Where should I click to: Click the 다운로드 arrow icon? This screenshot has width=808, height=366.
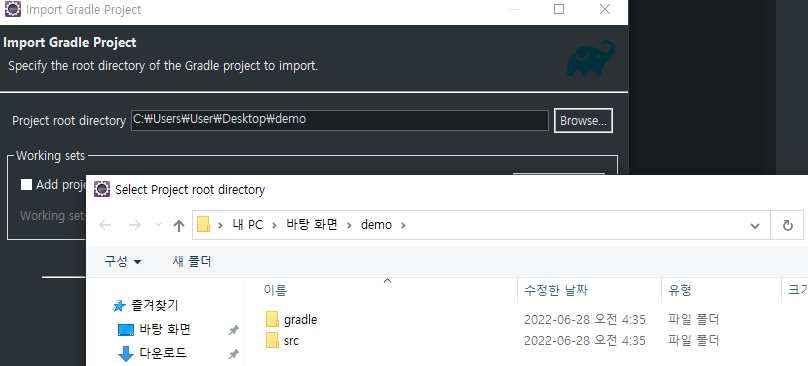[x=126, y=354]
